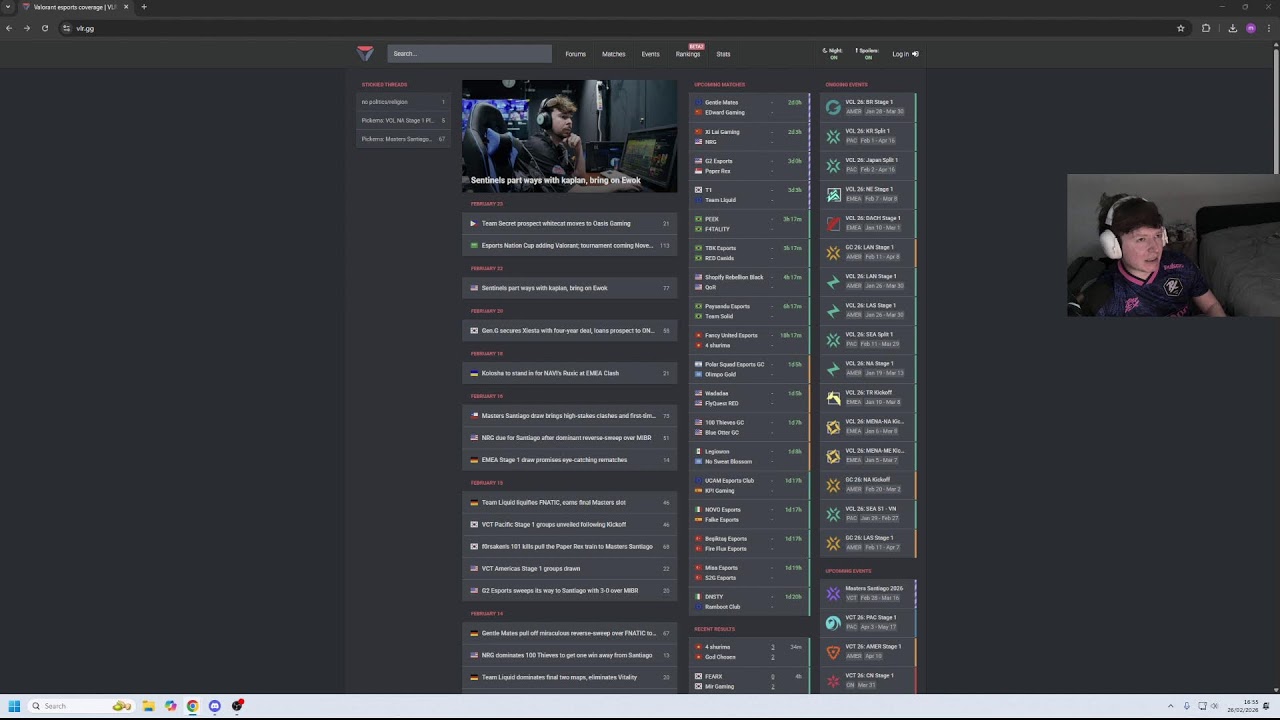This screenshot has height=720, width=1280.
Task: Open the Stats nav item
Action: pos(723,54)
